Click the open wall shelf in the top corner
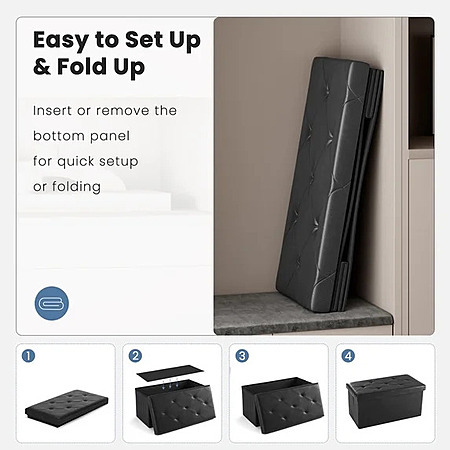The image size is (450, 450). click(421, 83)
